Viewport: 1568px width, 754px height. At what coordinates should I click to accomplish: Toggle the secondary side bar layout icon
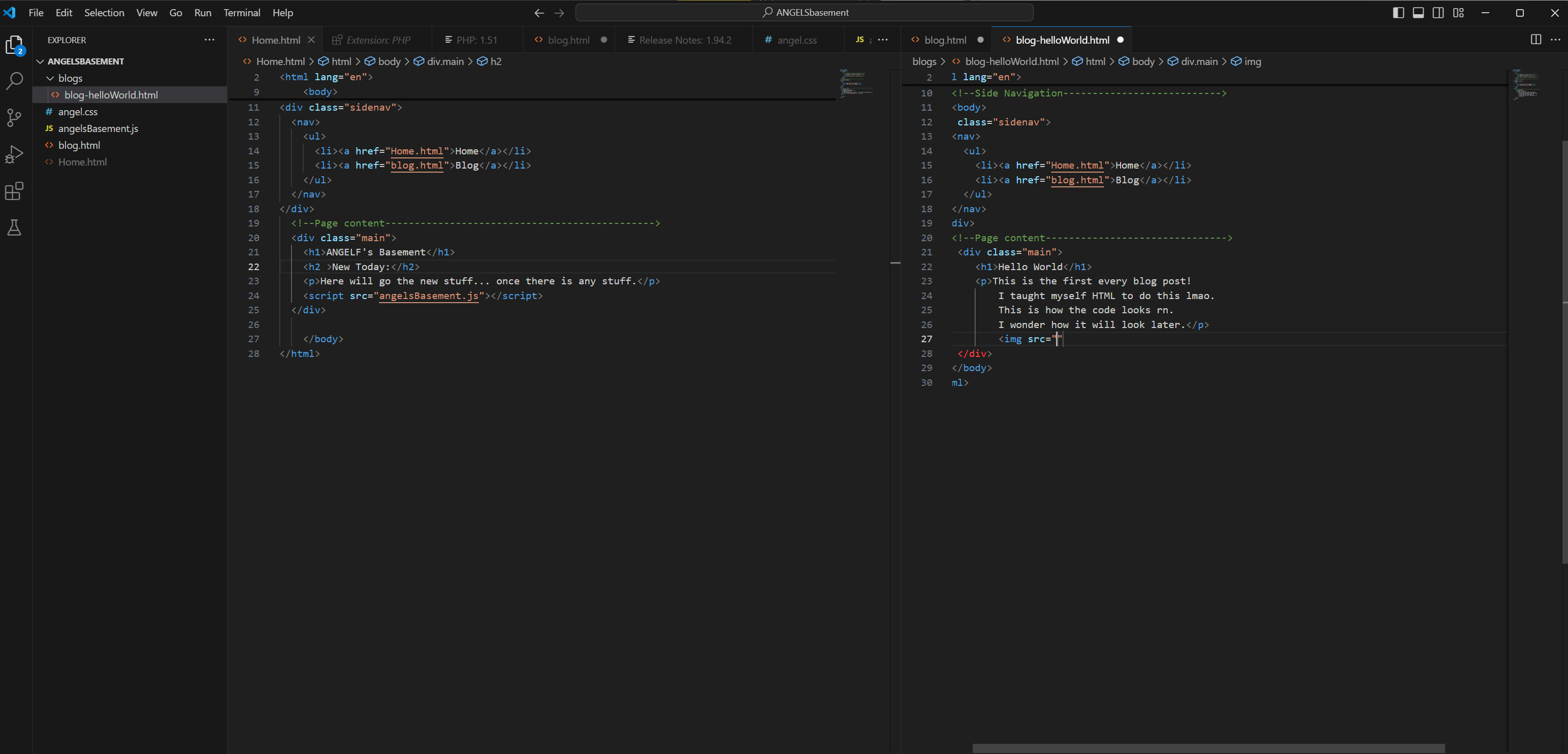[1438, 13]
